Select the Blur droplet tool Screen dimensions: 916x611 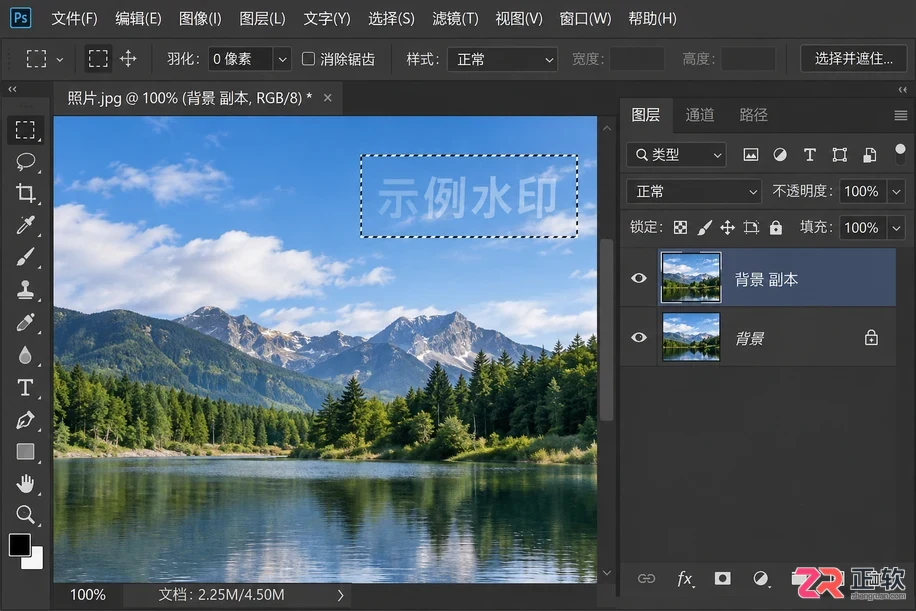click(x=25, y=355)
